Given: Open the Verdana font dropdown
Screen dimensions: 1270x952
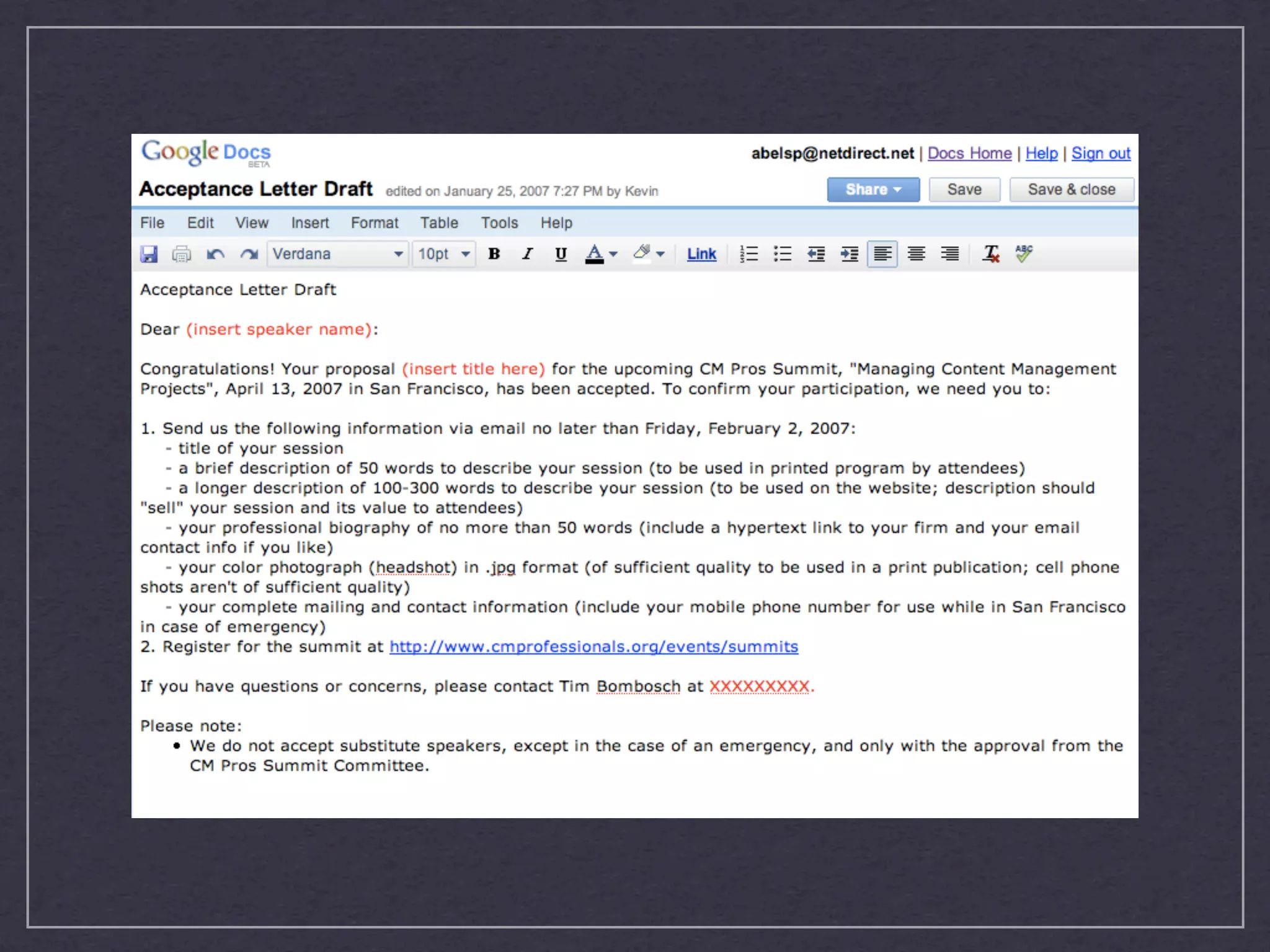Looking at the screenshot, I should click(338, 254).
